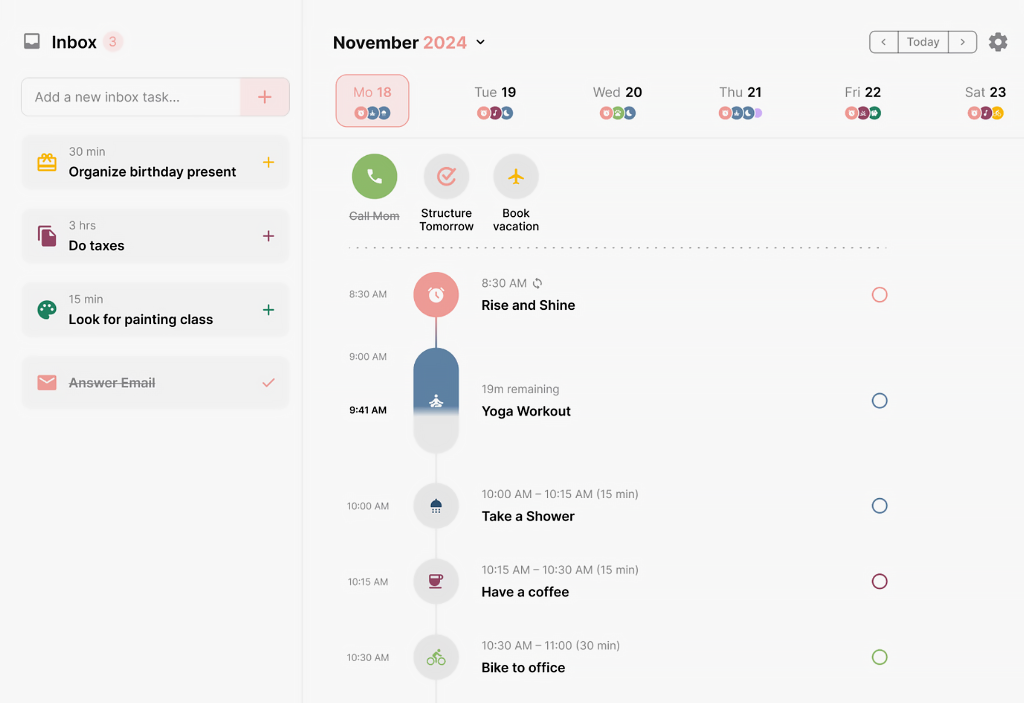Mark Rise and Shine as completed

tap(879, 294)
